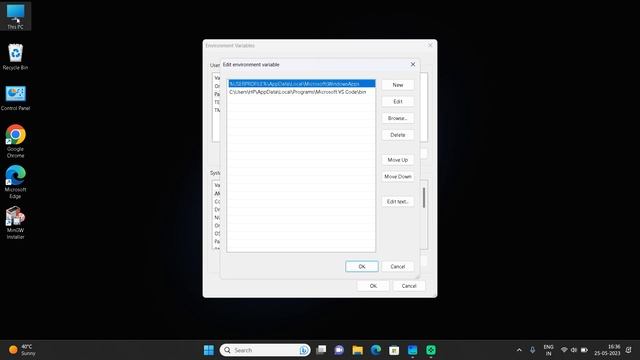Click Move Down button

pos(398,177)
